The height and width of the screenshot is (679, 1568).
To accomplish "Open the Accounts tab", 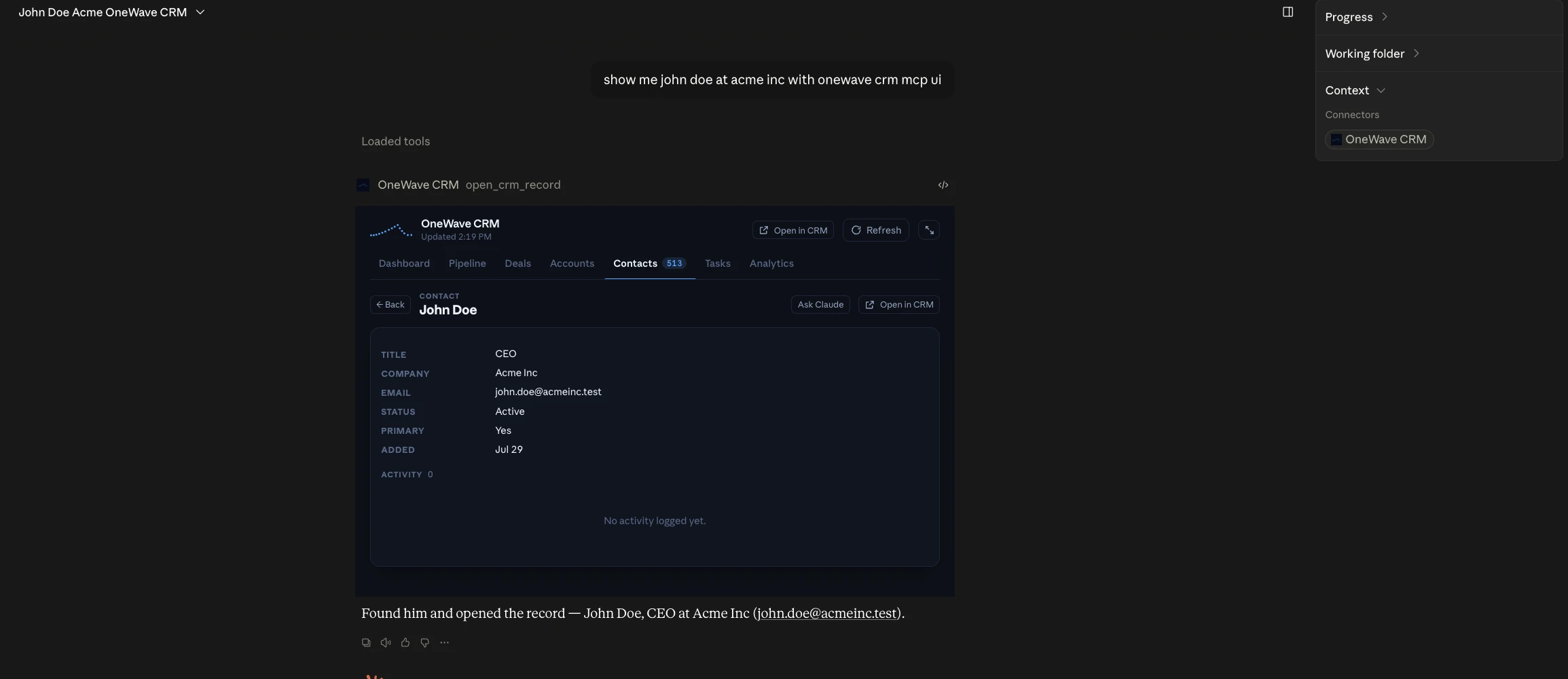I will pos(572,263).
